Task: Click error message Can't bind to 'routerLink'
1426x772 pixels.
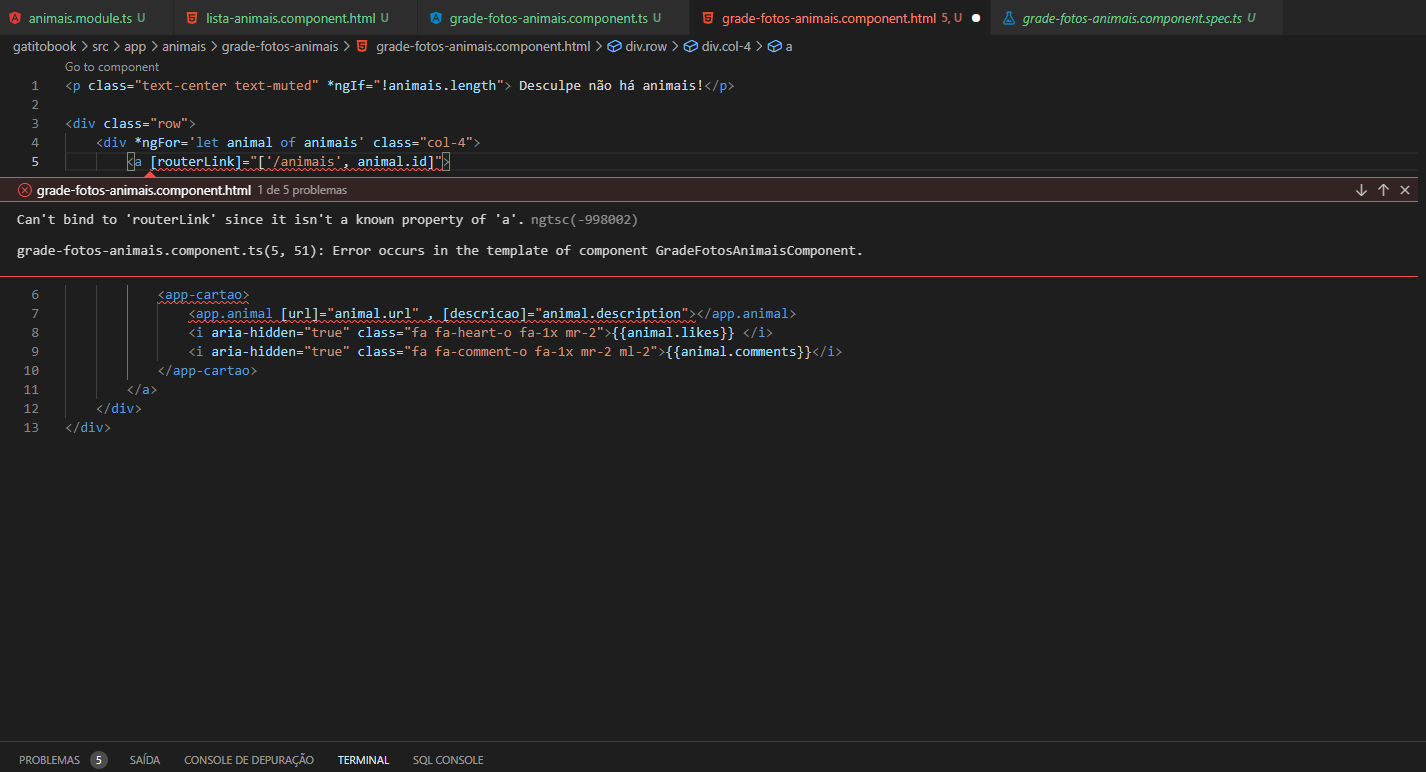Action: click(271, 219)
